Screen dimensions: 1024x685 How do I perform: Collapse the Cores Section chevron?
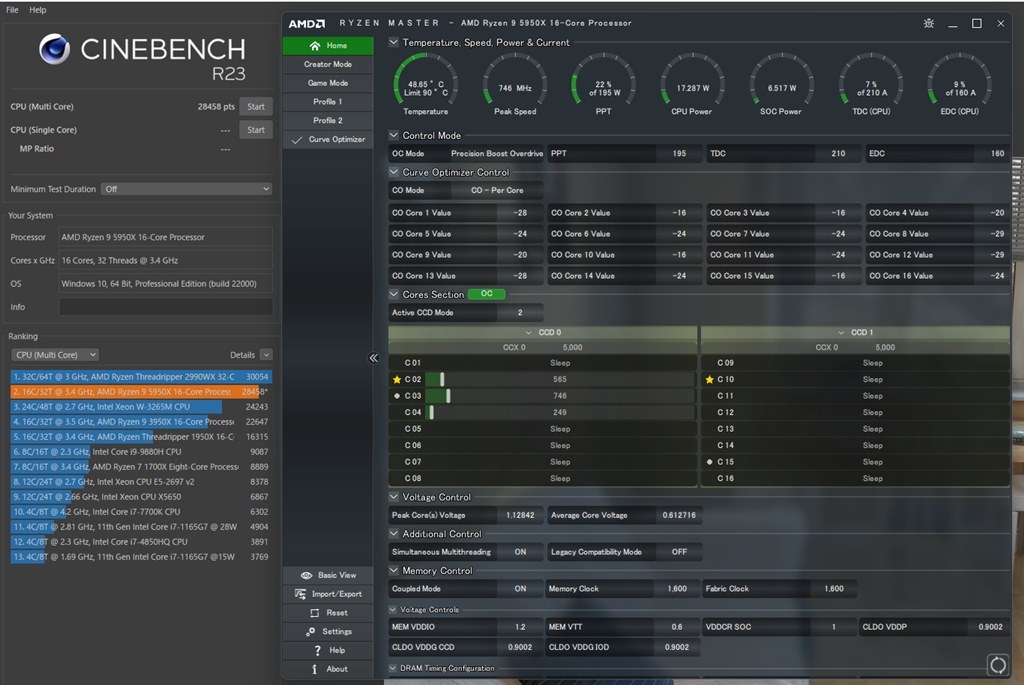[394, 295]
